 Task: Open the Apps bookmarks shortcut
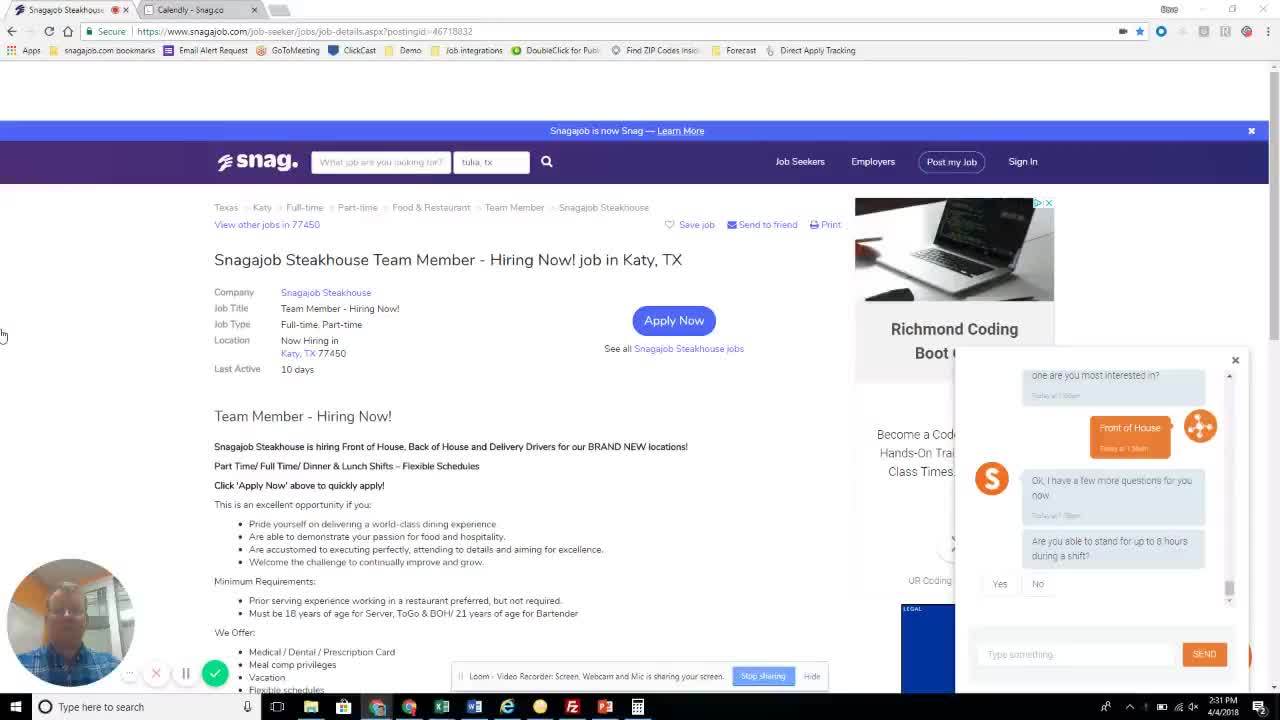point(25,50)
